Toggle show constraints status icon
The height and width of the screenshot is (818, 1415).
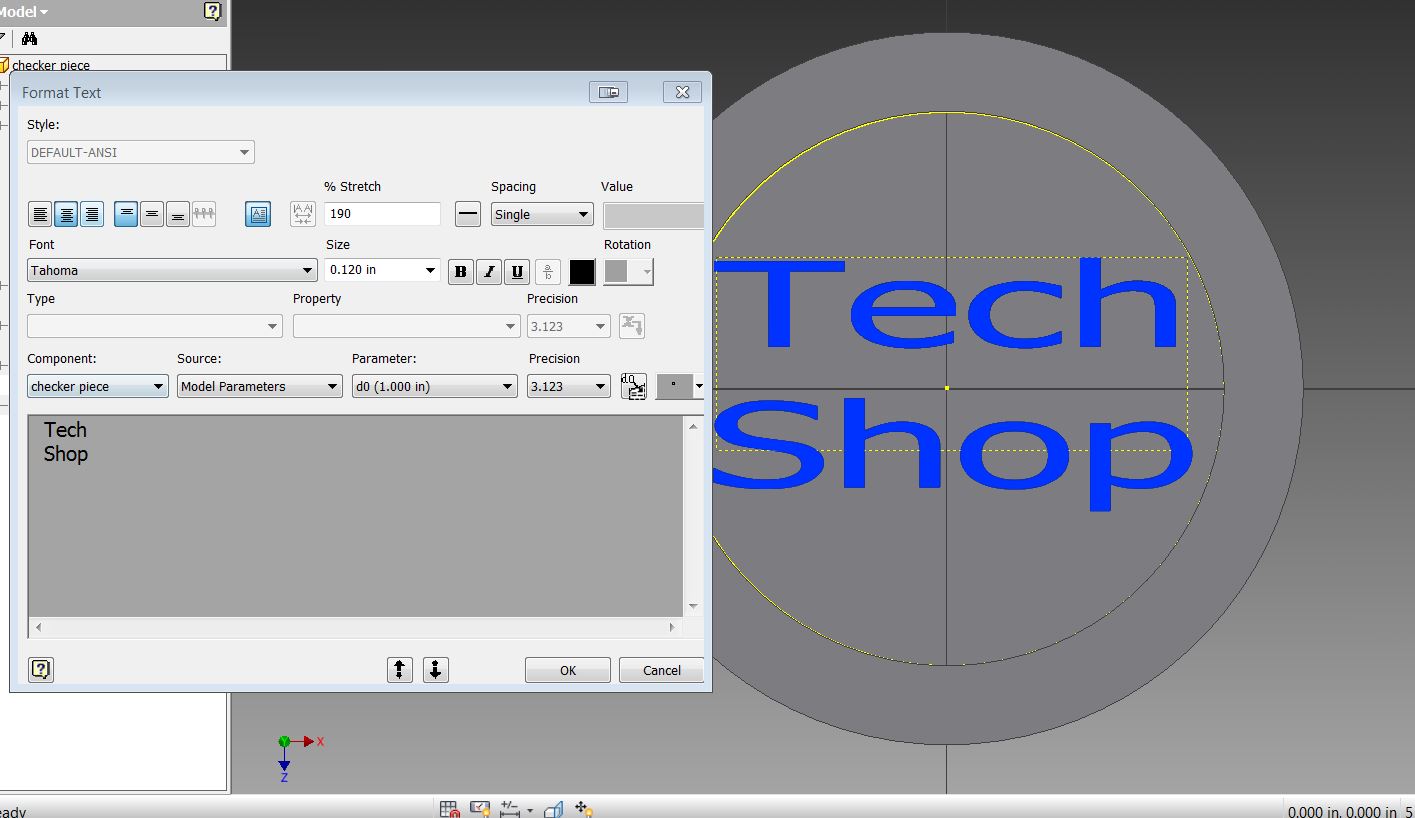(x=480, y=809)
